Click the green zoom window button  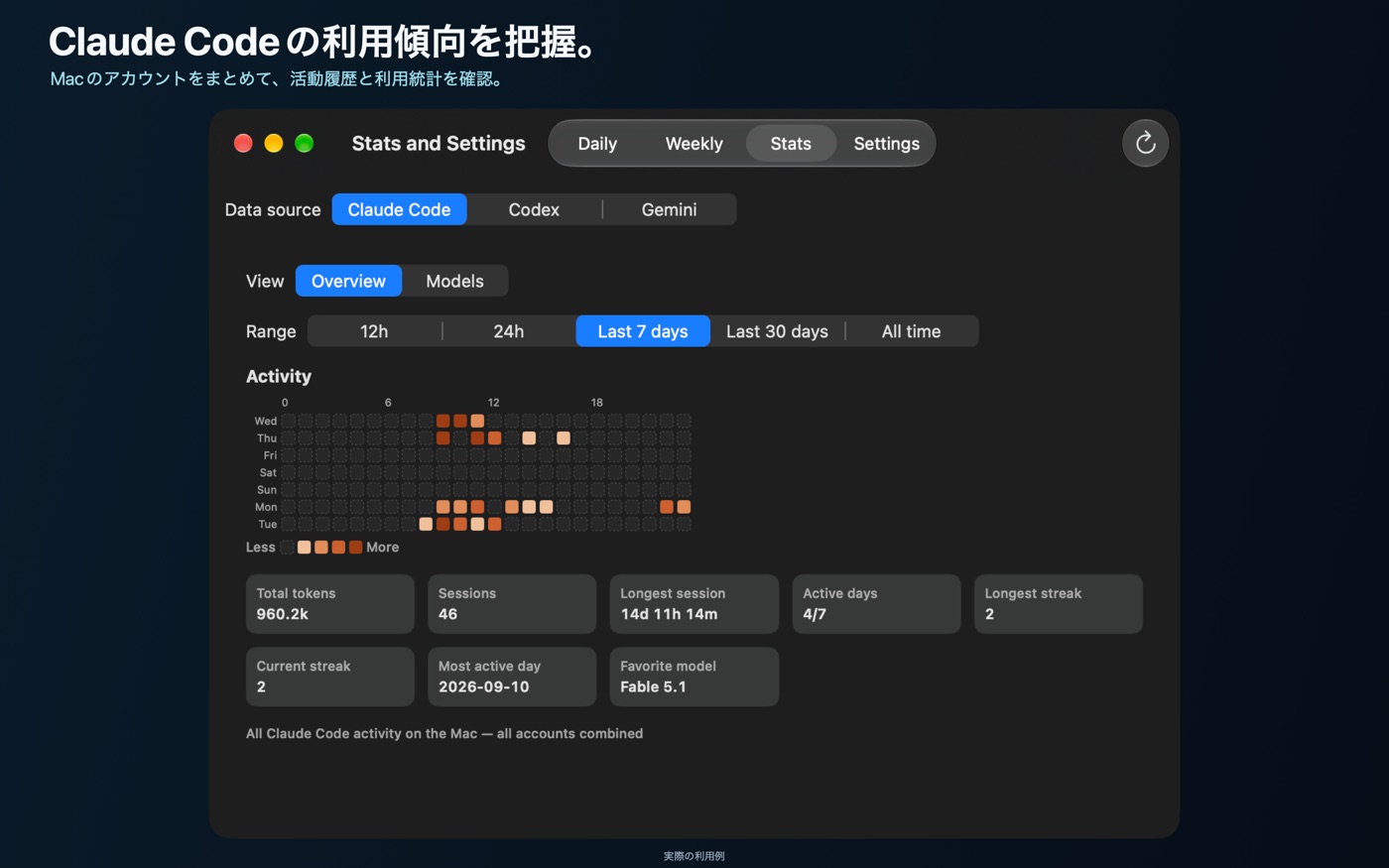305,143
